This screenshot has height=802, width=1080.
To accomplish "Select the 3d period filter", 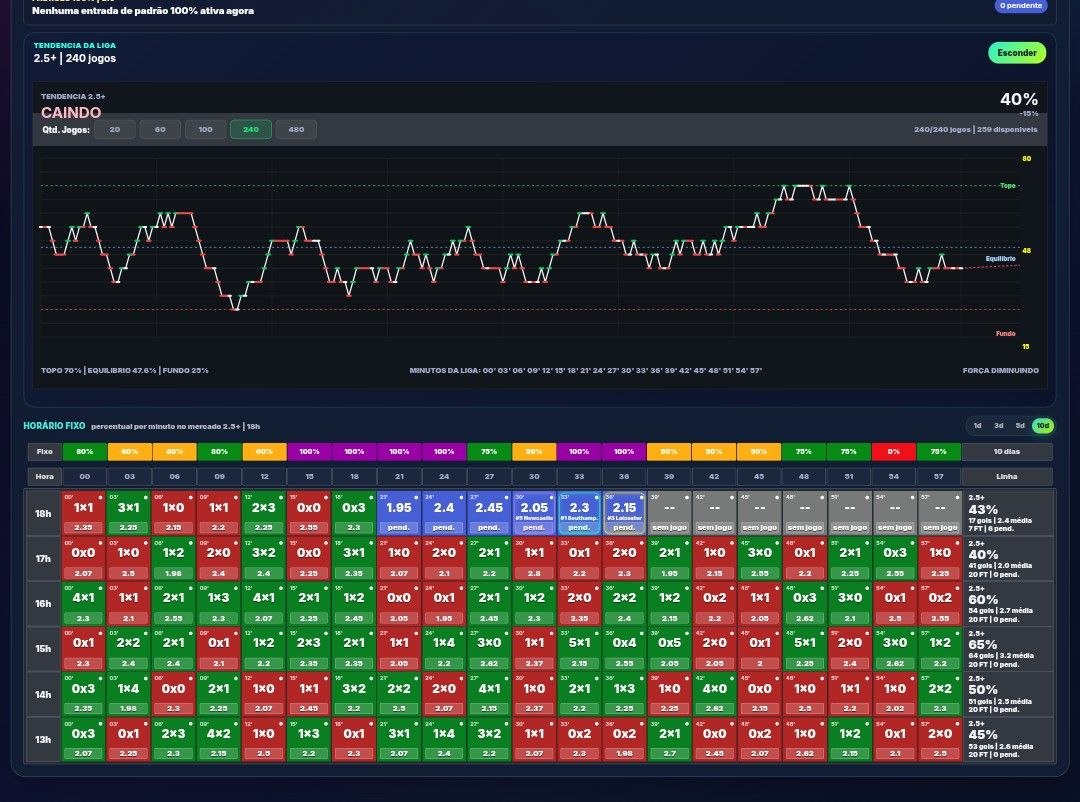I will pyautogui.click(x=999, y=426).
